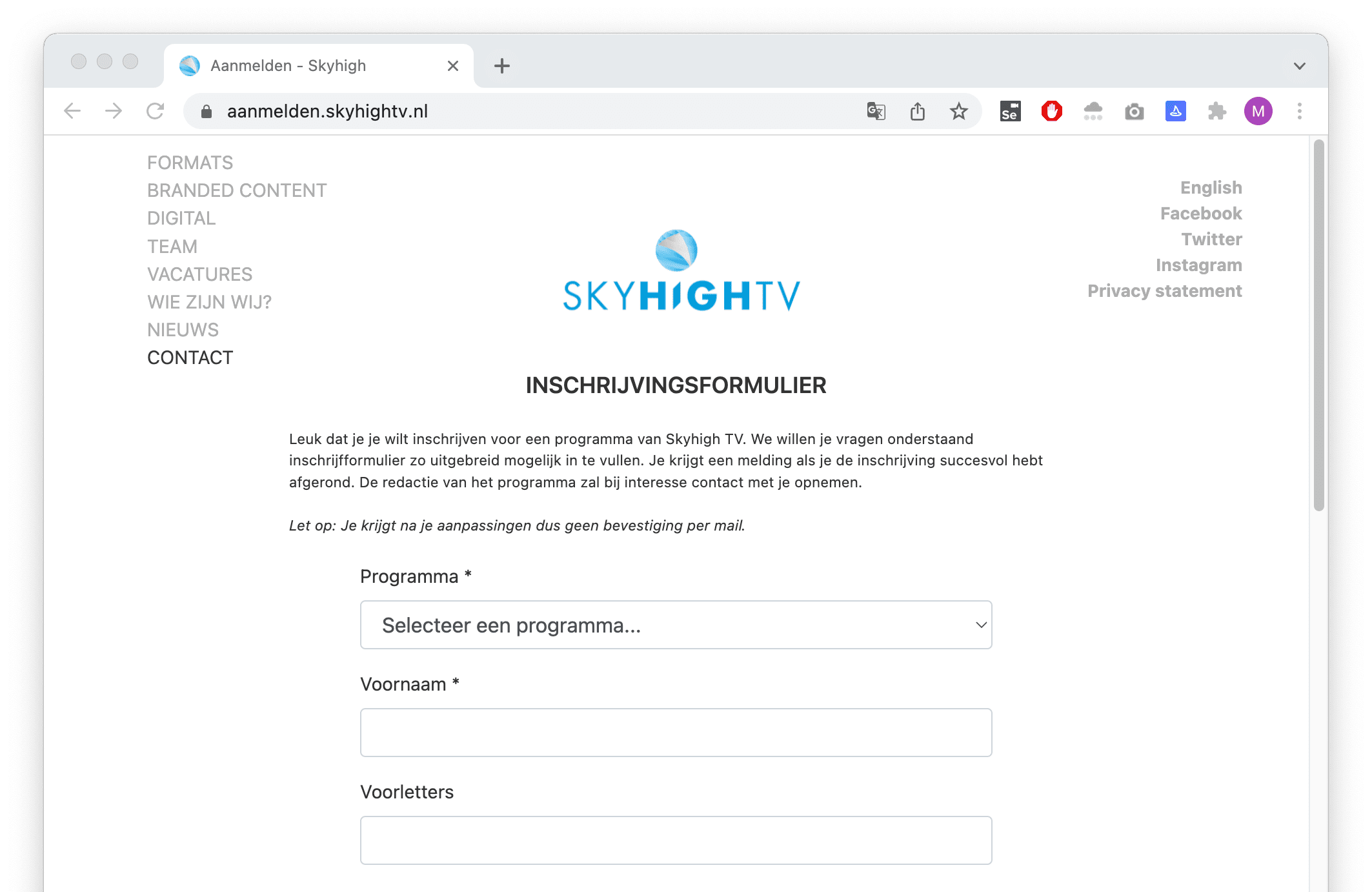Click the camera/screenshot extension icon

pyautogui.click(x=1134, y=111)
